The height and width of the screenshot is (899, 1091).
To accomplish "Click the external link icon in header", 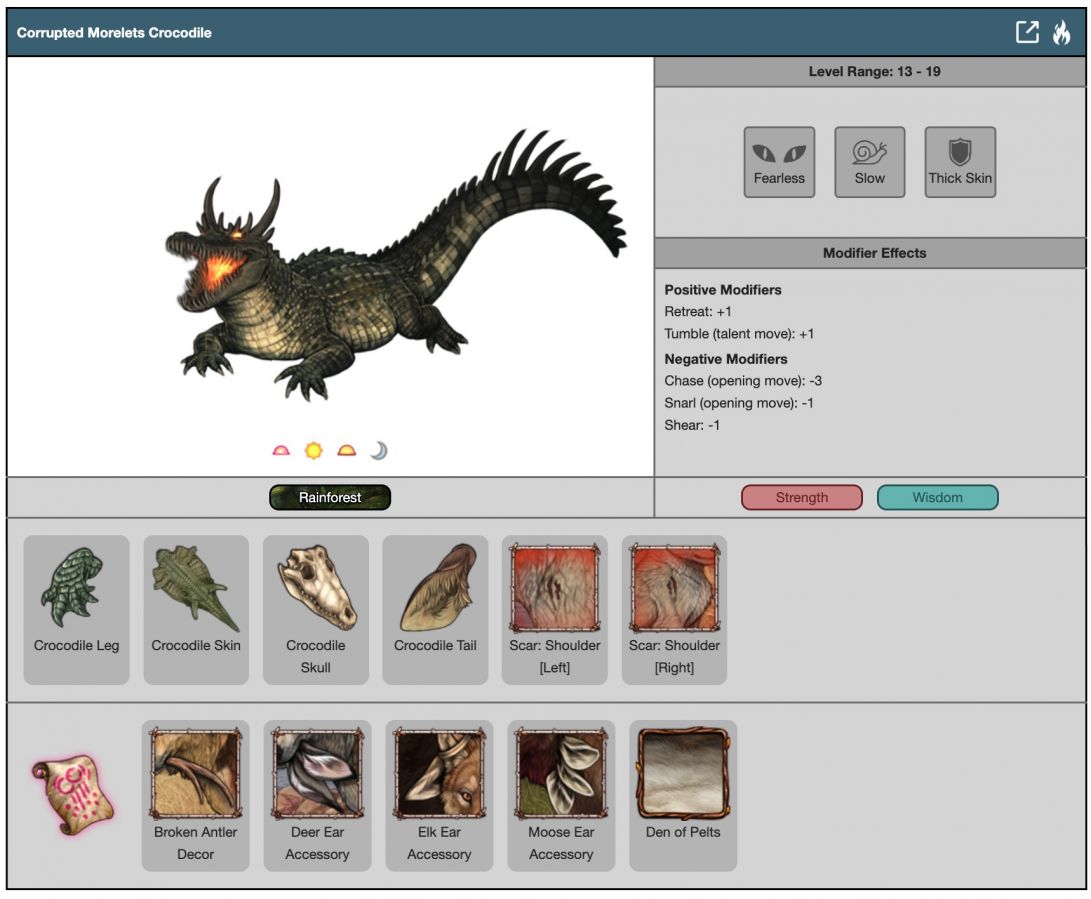I will [1027, 32].
